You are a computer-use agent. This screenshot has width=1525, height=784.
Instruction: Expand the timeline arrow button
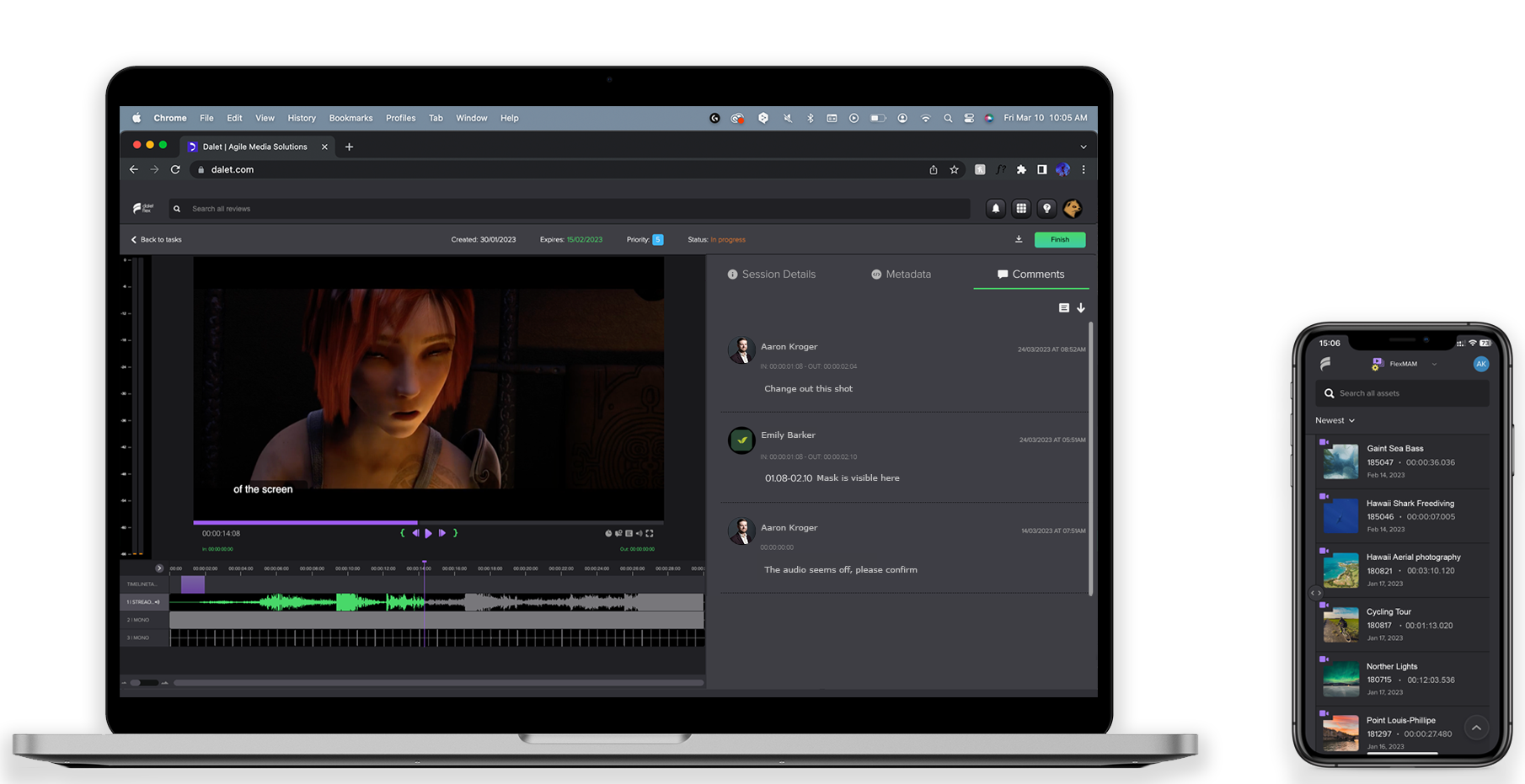(x=159, y=568)
